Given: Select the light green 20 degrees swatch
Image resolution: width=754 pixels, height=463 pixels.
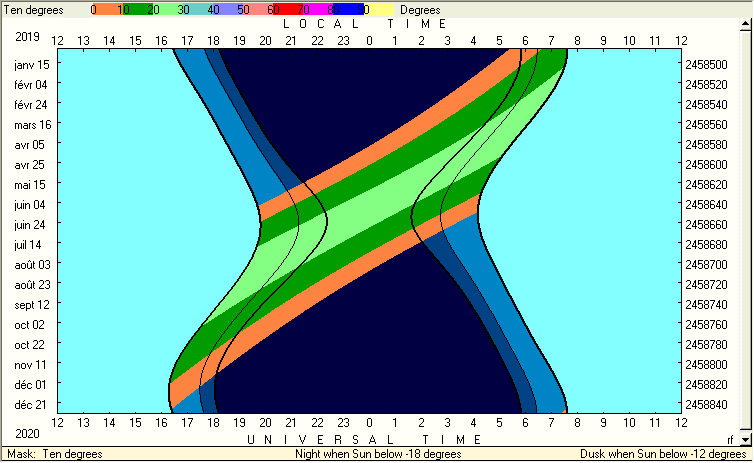Looking at the screenshot, I should [167, 10].
